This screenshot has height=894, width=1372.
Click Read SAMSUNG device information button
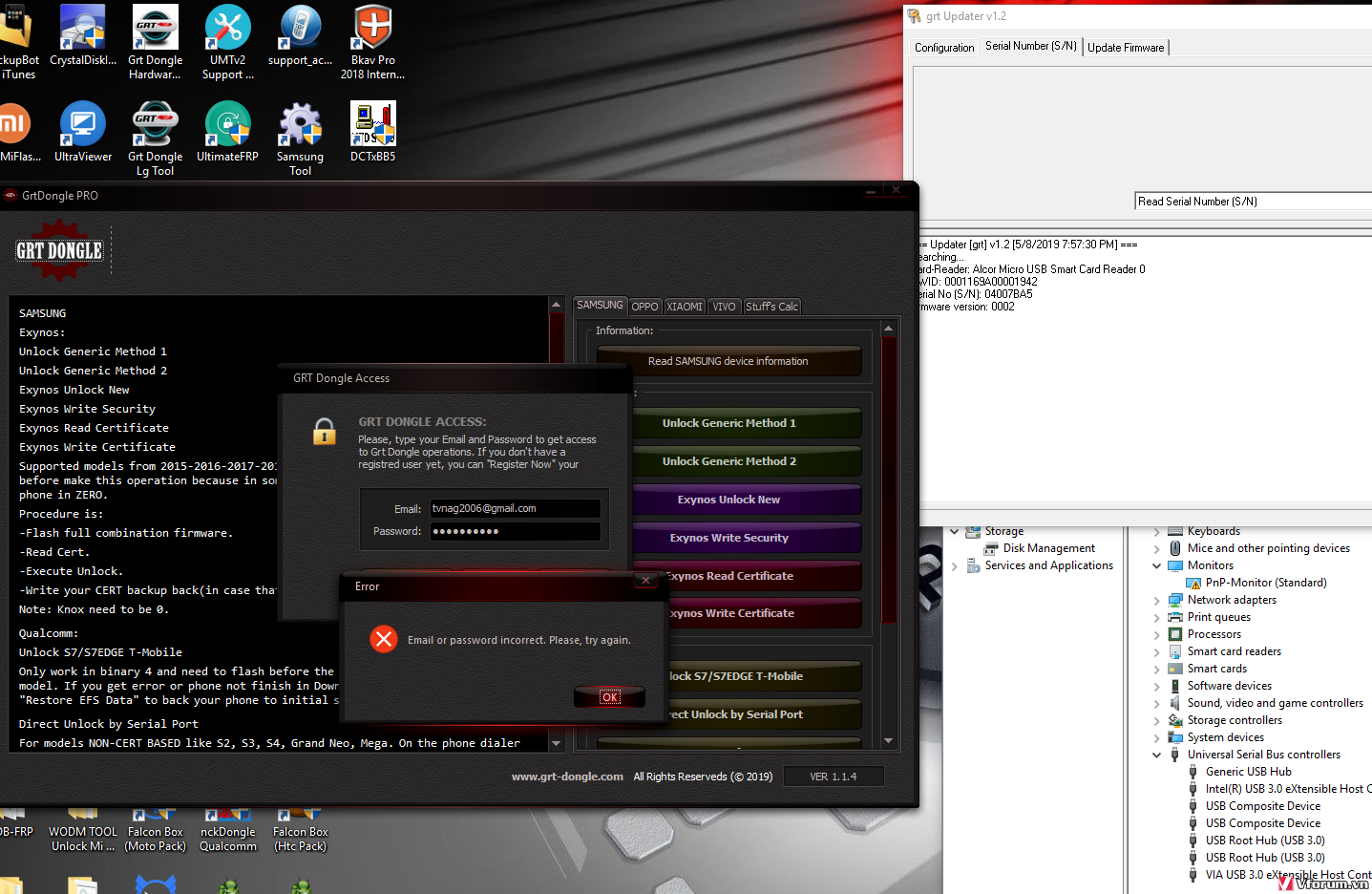point(728,361)
